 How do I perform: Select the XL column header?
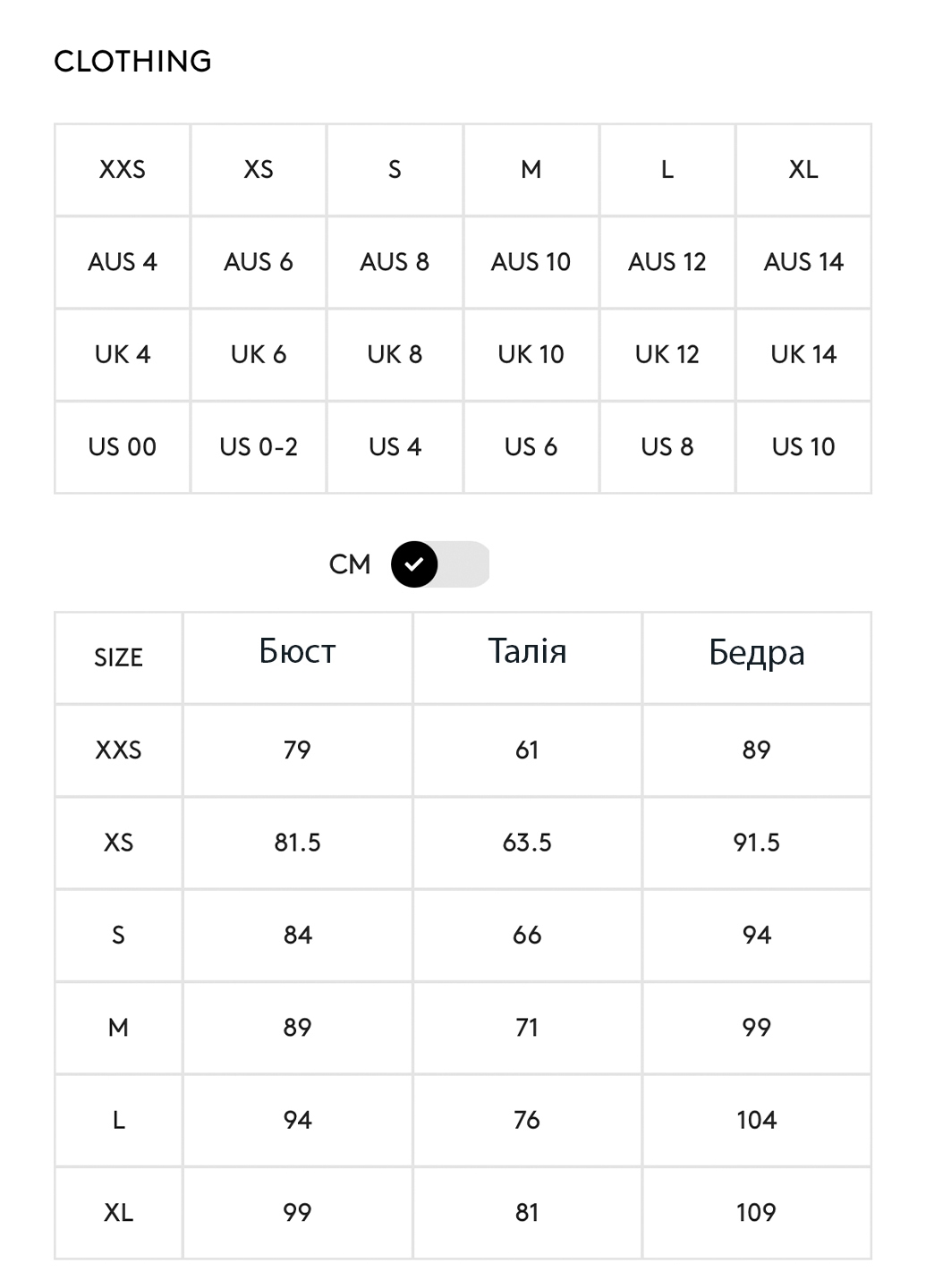[x=803, y=170]
